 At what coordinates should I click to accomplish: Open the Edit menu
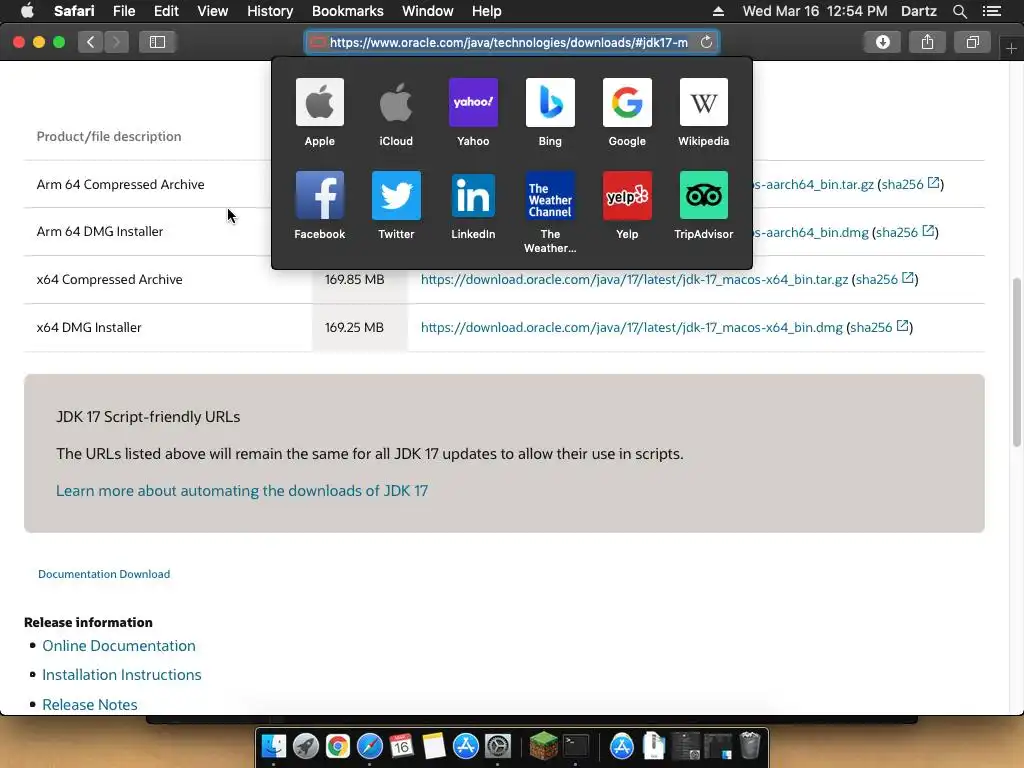point(166,11)
